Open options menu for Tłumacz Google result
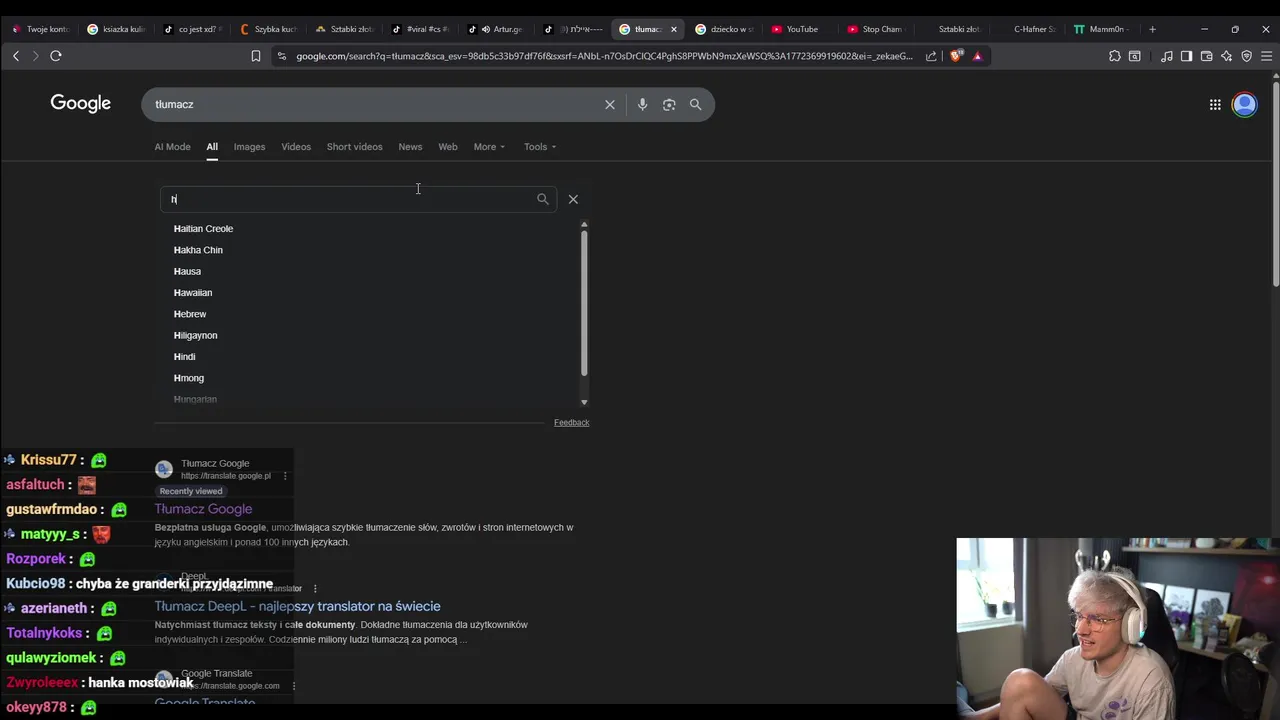This screenshot has height=720, width=1280. [x=285, y=476]
